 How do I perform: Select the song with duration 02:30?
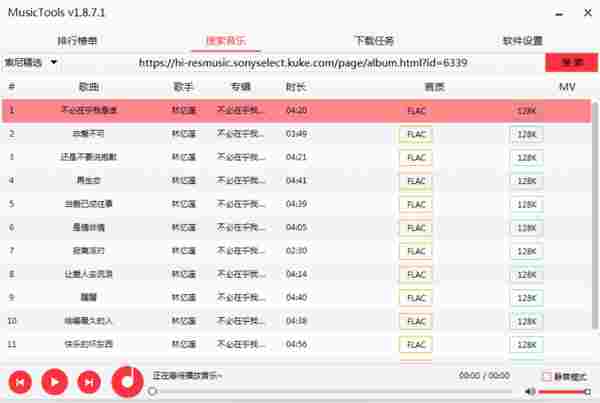click(297, 251)
